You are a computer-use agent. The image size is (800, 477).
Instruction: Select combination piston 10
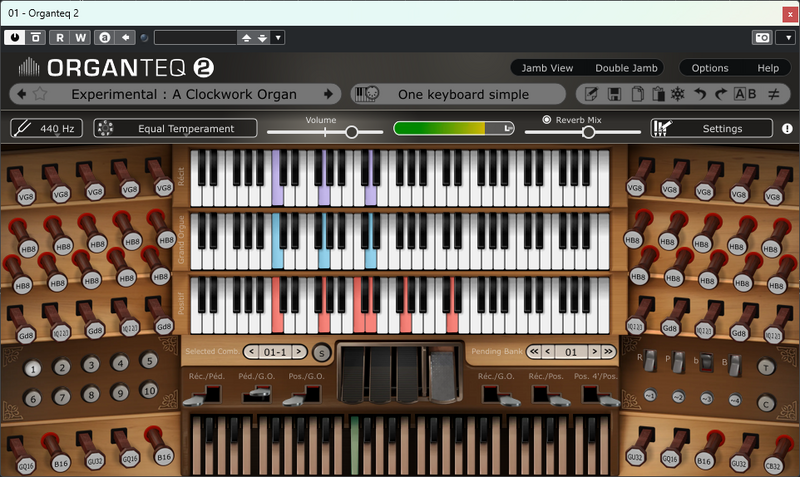point(149,391)
